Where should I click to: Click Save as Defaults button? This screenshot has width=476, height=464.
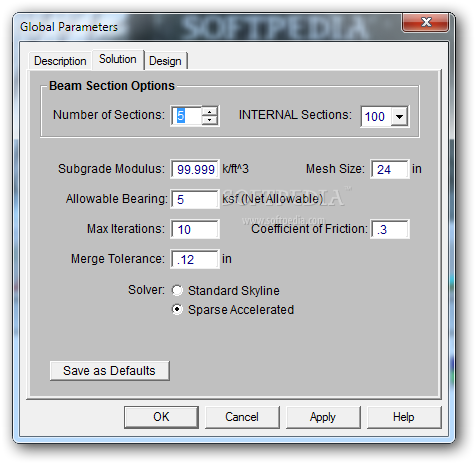pyautogui.click(x=110, y=371)
